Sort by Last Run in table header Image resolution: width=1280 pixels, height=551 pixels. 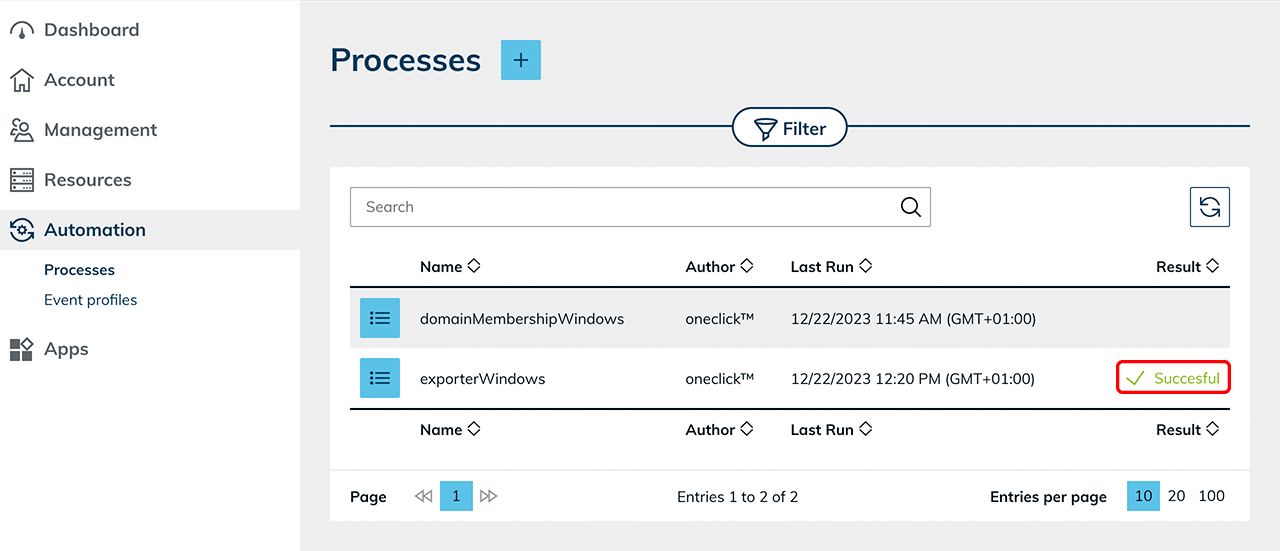point(830,267)
